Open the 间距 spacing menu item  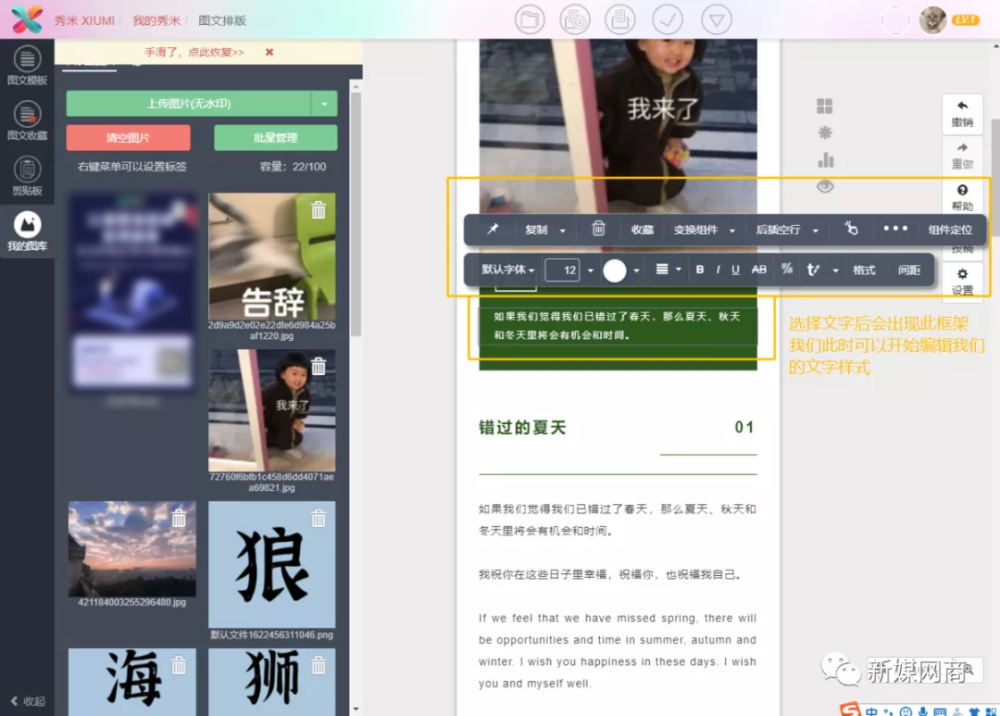tap(909, 270)
